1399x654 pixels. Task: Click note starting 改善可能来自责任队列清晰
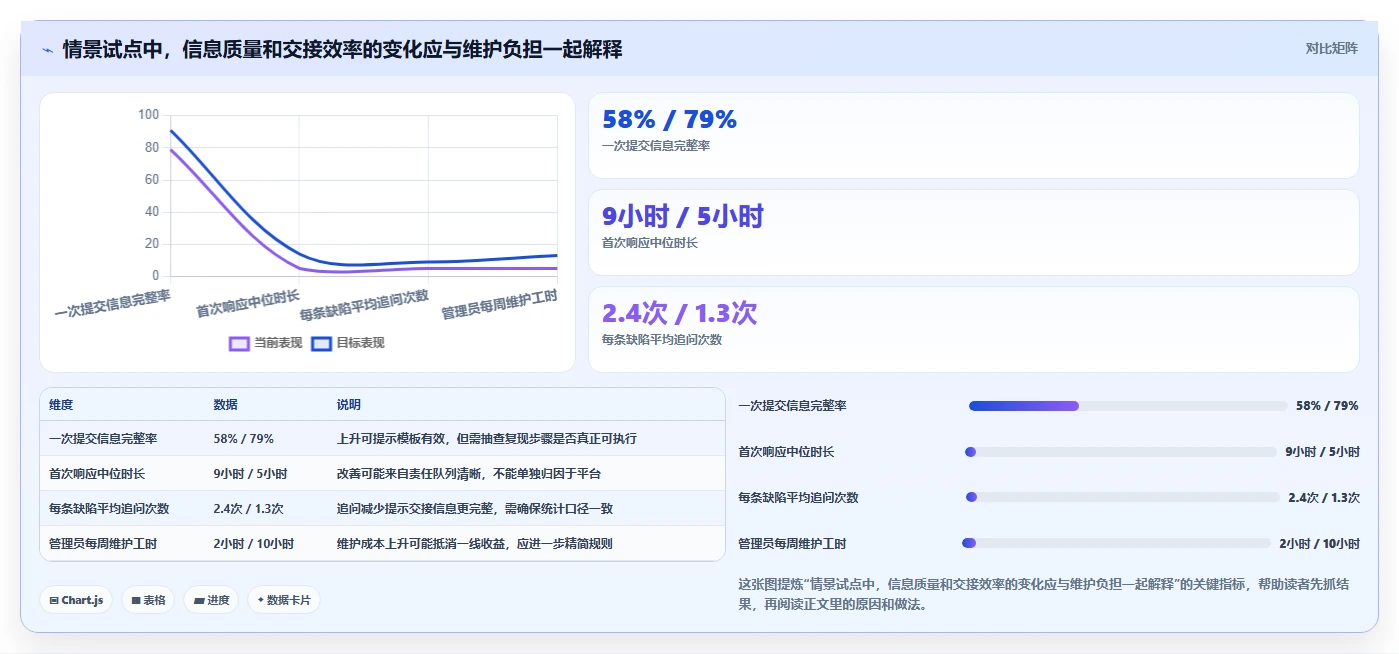[469, 474]
